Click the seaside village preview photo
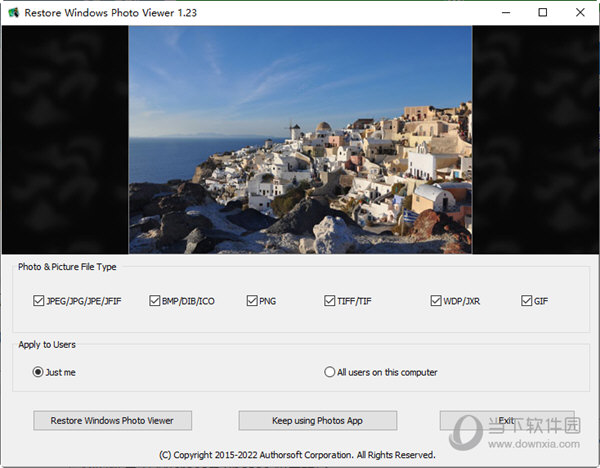The image size is (600, 468). coord(300,140)
